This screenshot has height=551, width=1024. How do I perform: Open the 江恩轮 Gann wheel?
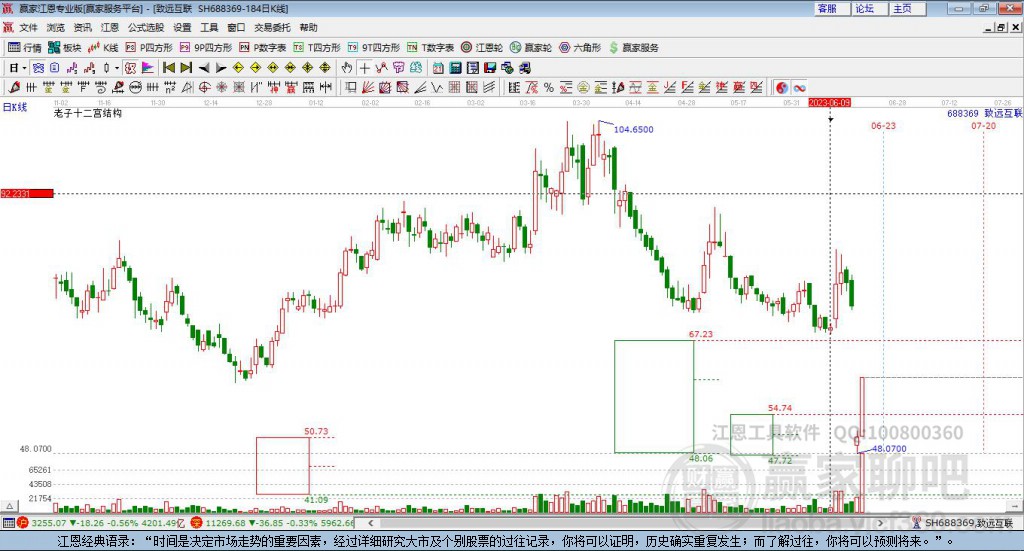pos(482,48)
